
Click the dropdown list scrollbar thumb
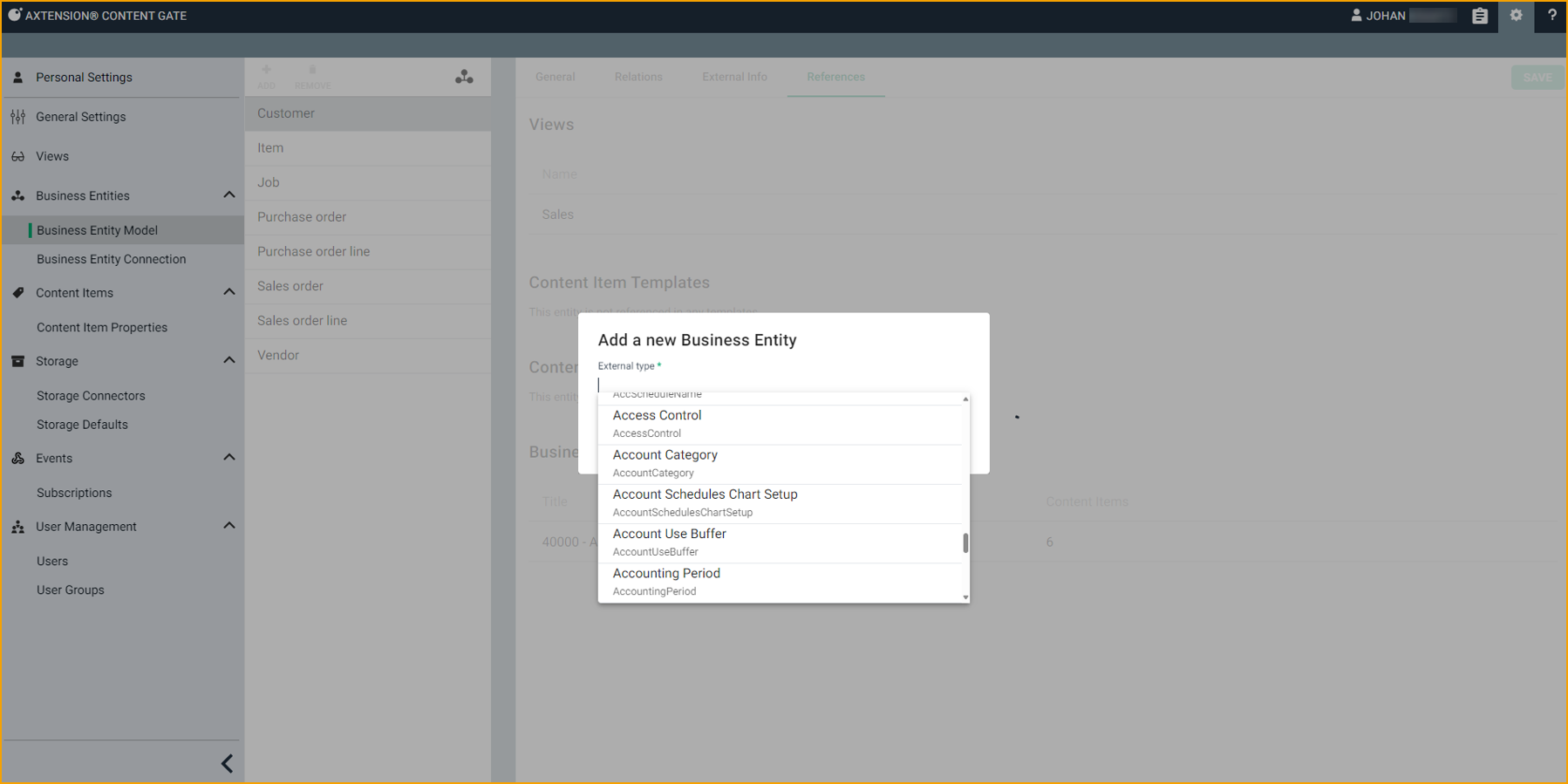tap(965, 543)
